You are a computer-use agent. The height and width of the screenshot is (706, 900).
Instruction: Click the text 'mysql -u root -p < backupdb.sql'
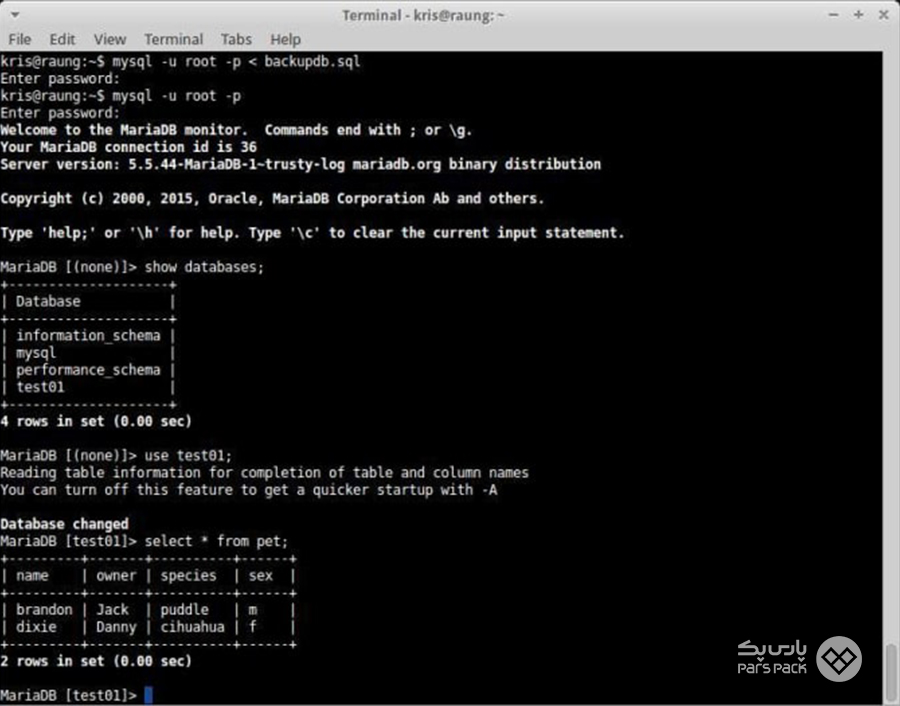point(236,61)
